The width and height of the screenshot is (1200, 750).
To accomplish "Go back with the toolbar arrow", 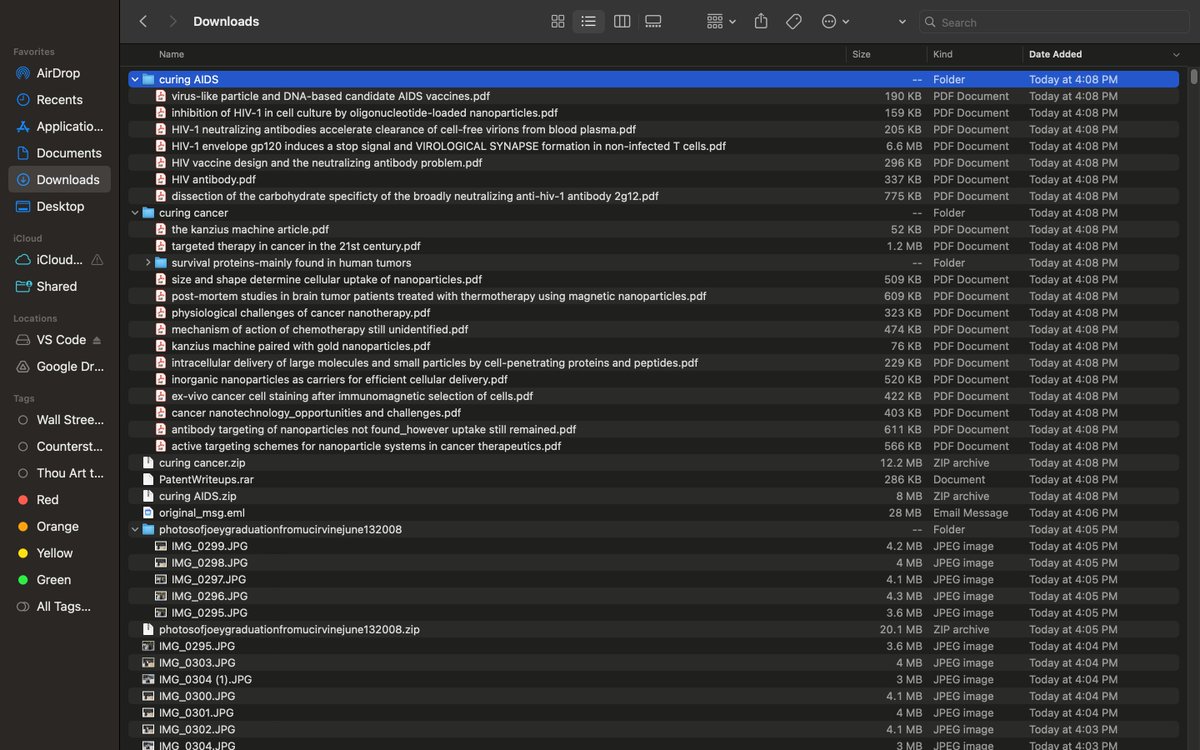I will click(x=143, y=21).
